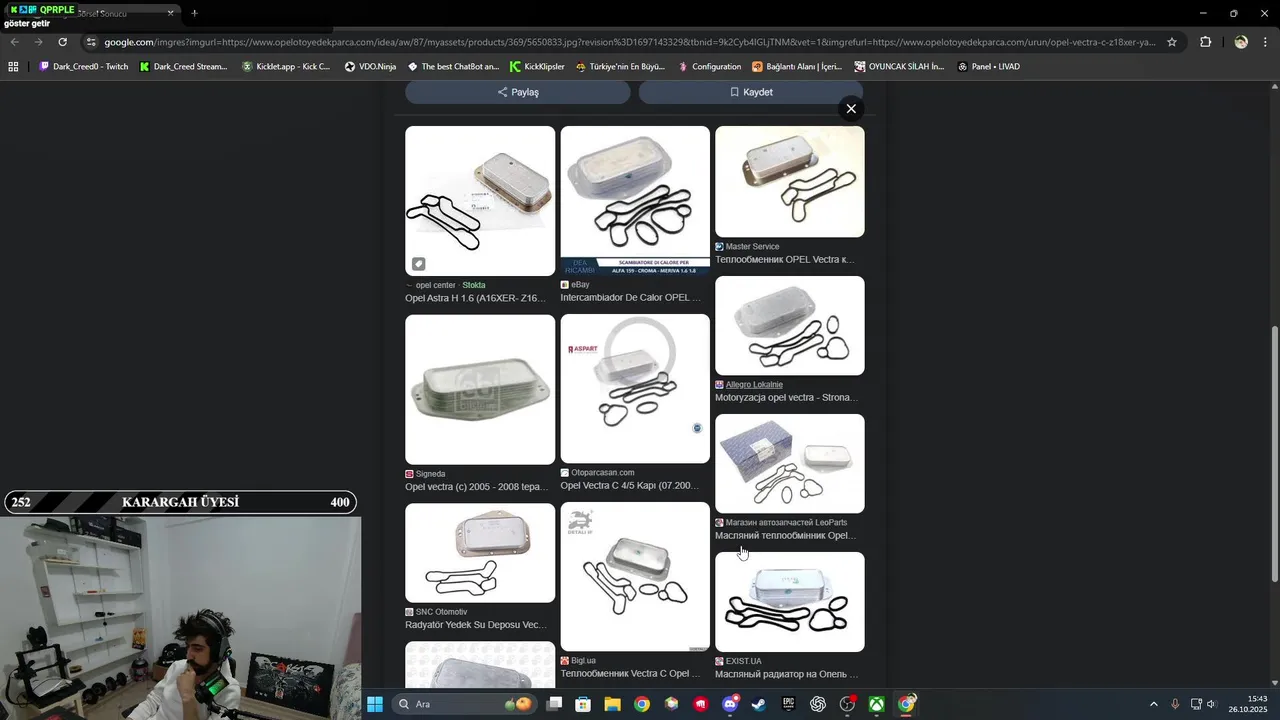The width and height of the screenshot is (1280, 720).
Task: Open the Bigl.ua Vectra C thumbnail
Action: tap(635, 577)
